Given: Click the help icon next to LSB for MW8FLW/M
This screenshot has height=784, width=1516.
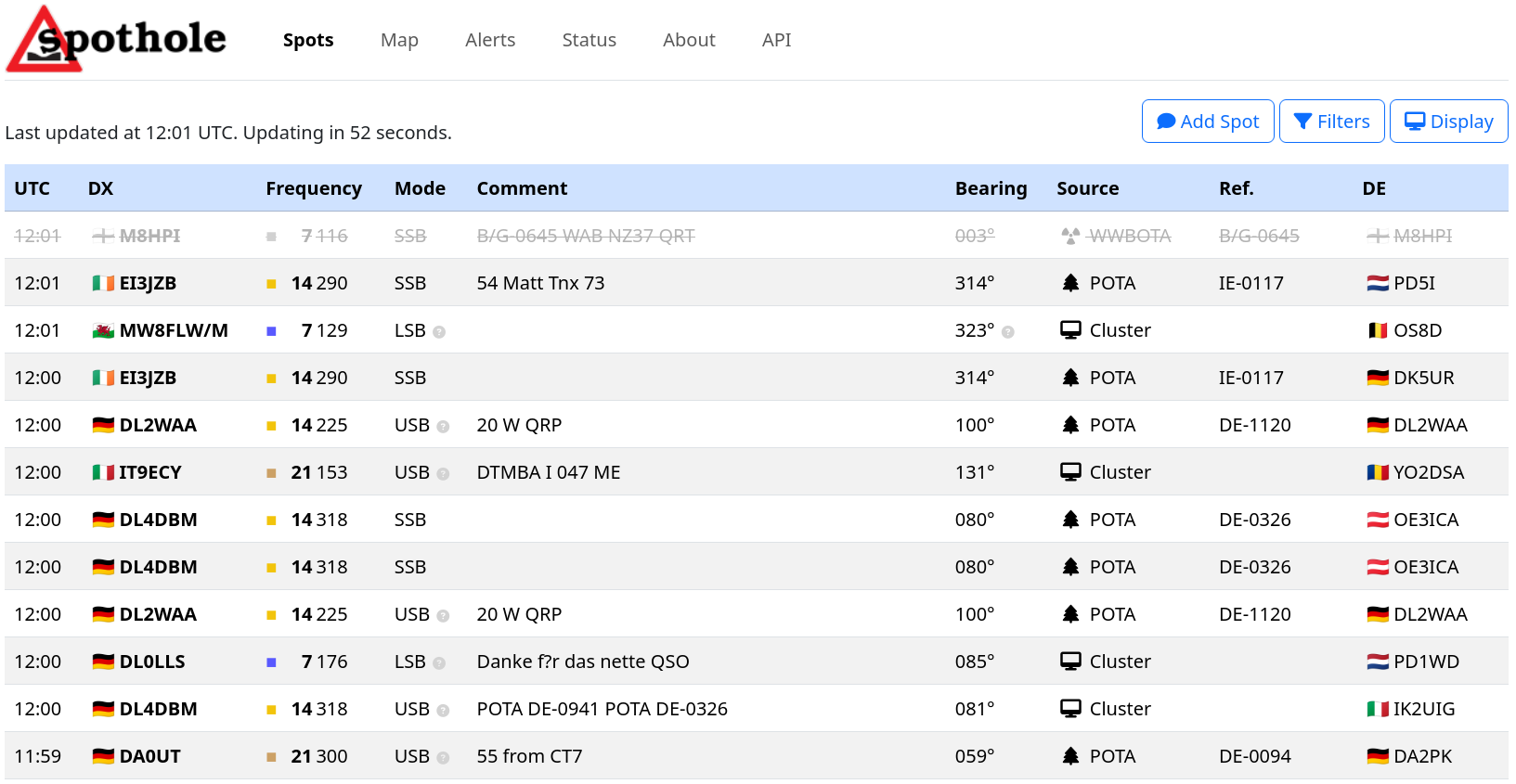Looking at the screenshot, I should [439, 332].
